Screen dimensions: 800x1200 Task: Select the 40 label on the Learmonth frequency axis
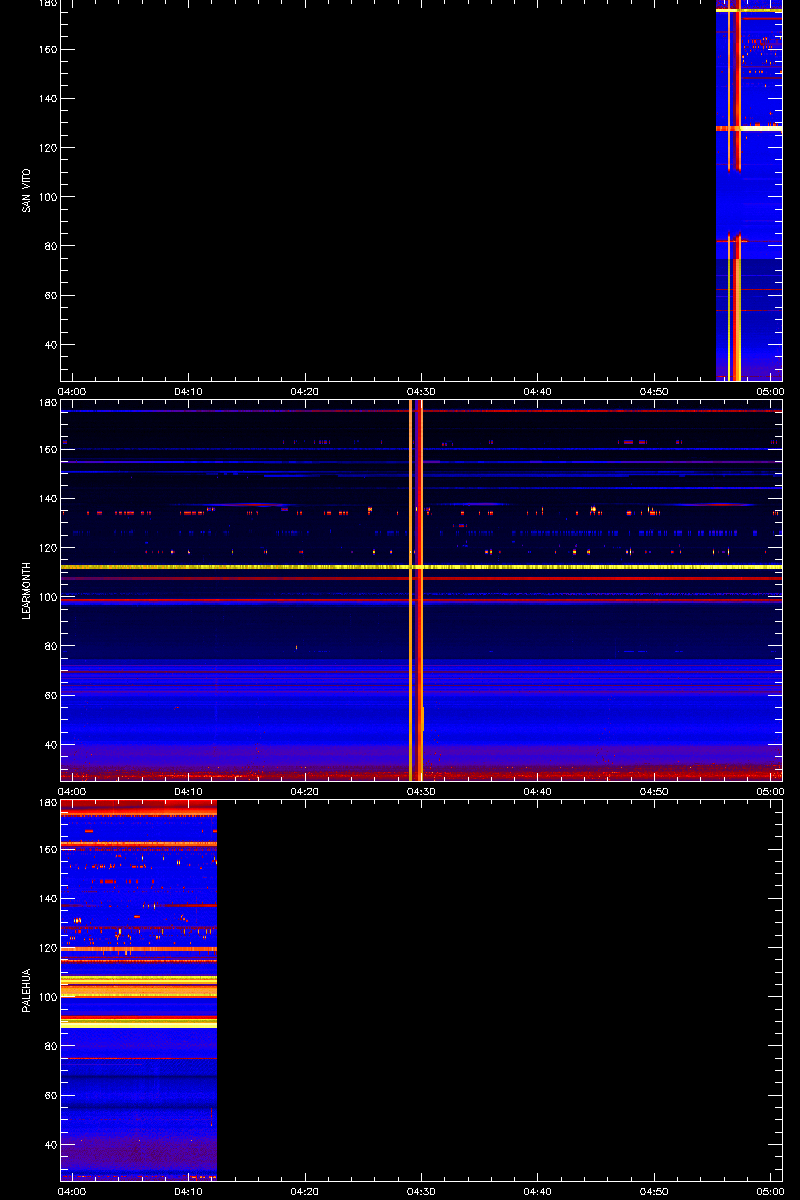[x=50, y=745]
